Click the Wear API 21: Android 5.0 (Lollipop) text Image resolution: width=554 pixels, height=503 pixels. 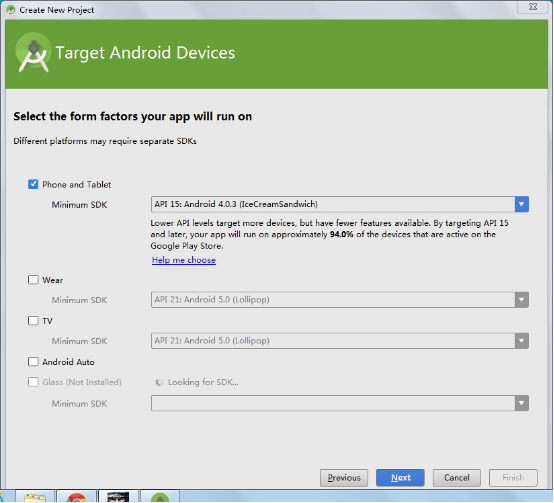click(x=212, y=300)
